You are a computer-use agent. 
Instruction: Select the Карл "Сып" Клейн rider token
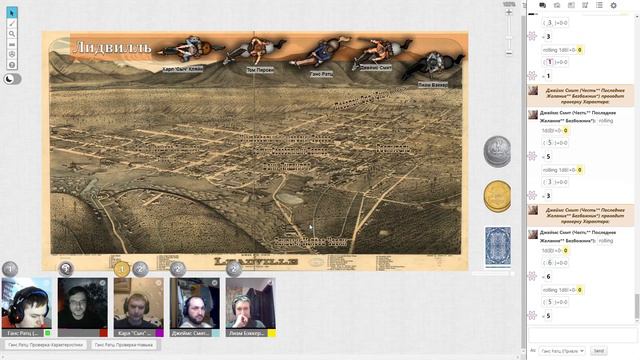[x=189, y=50]
